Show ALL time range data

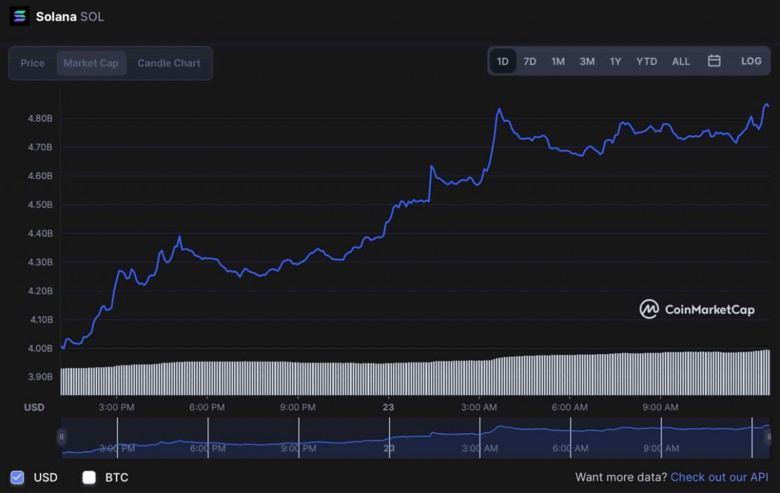tap(681, 61)
